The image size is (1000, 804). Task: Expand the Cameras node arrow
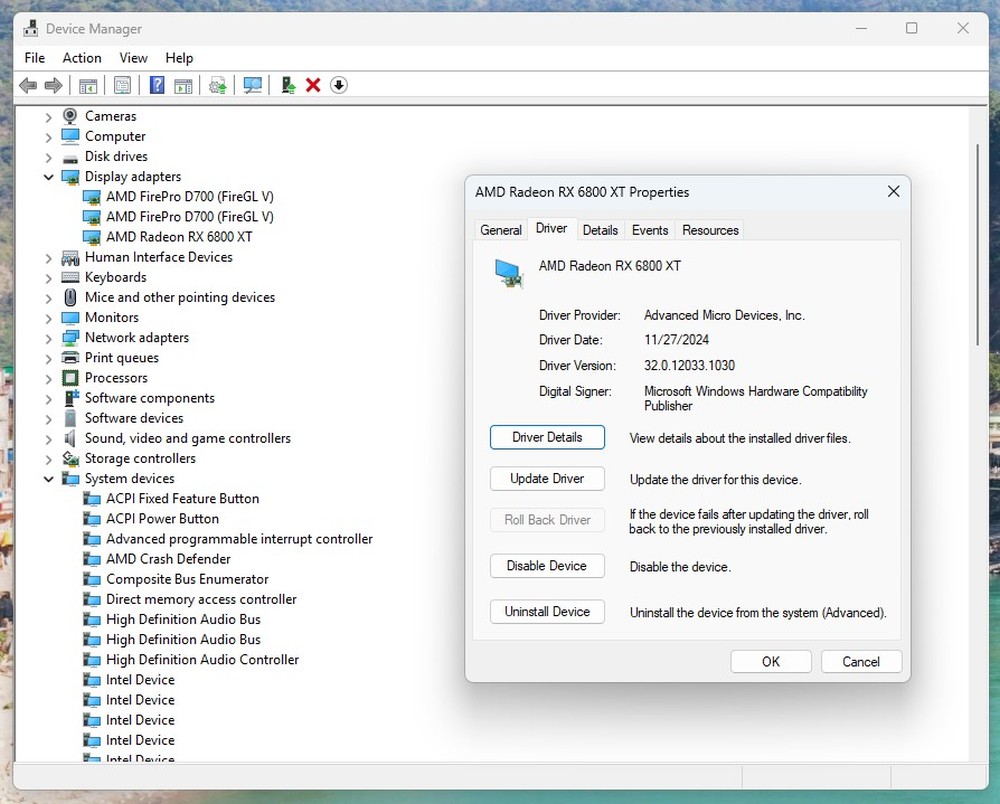[48, 117]
